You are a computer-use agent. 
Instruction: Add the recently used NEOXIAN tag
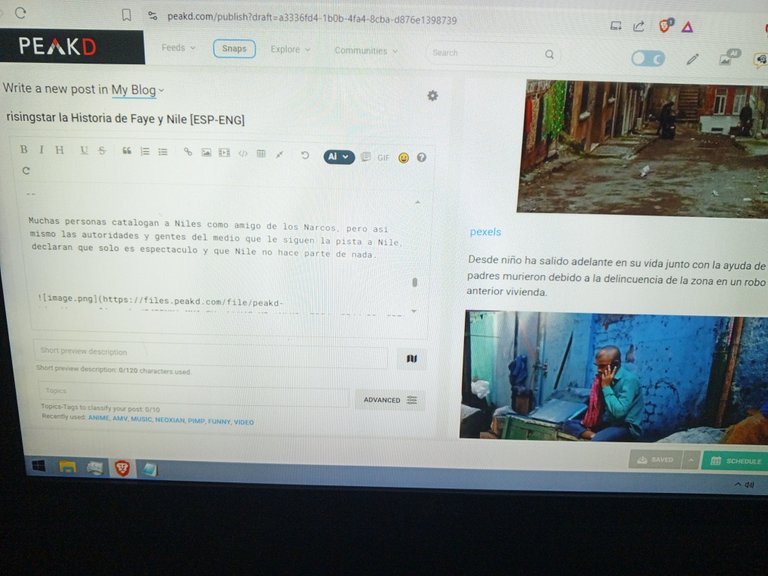pyautogui.click(x=170, y=420)
